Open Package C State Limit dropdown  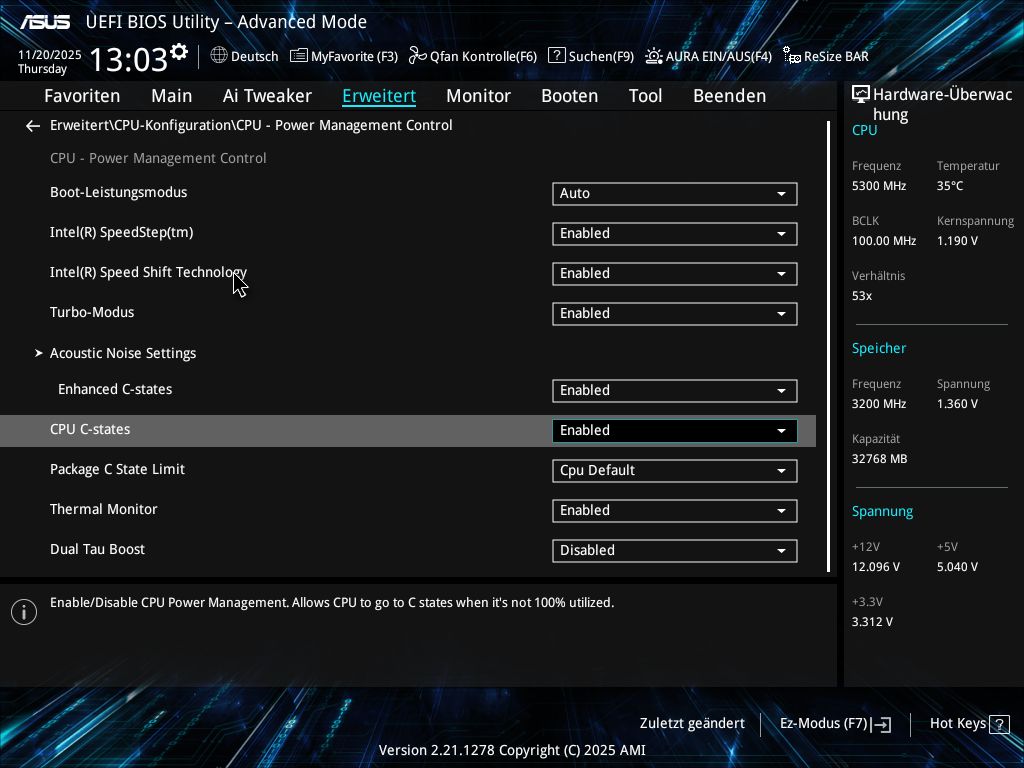pos(675,470)
